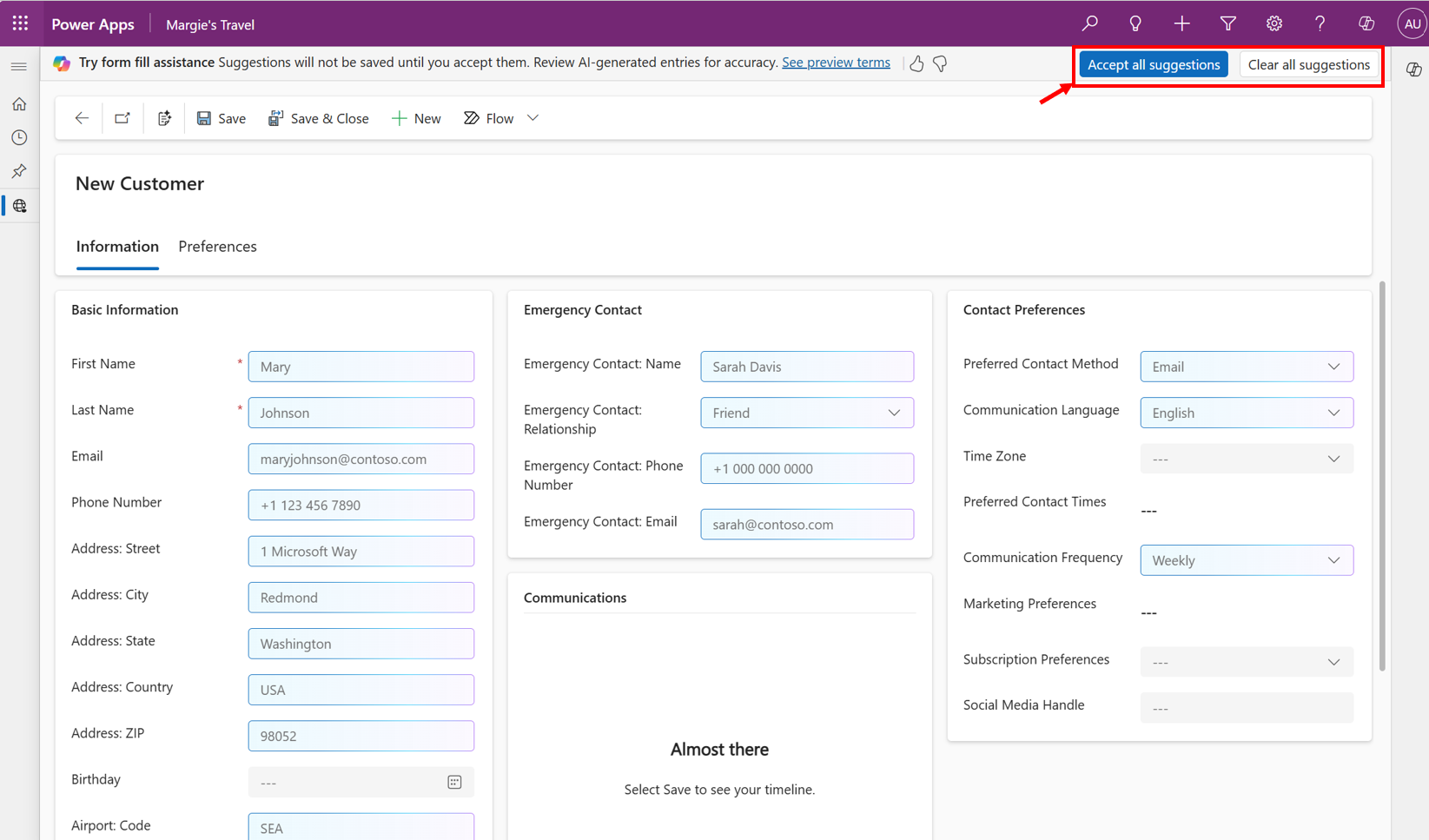Open the Settings gear in the top bar
Viewport: 1429px width, 840px height.
point(1274,23)
